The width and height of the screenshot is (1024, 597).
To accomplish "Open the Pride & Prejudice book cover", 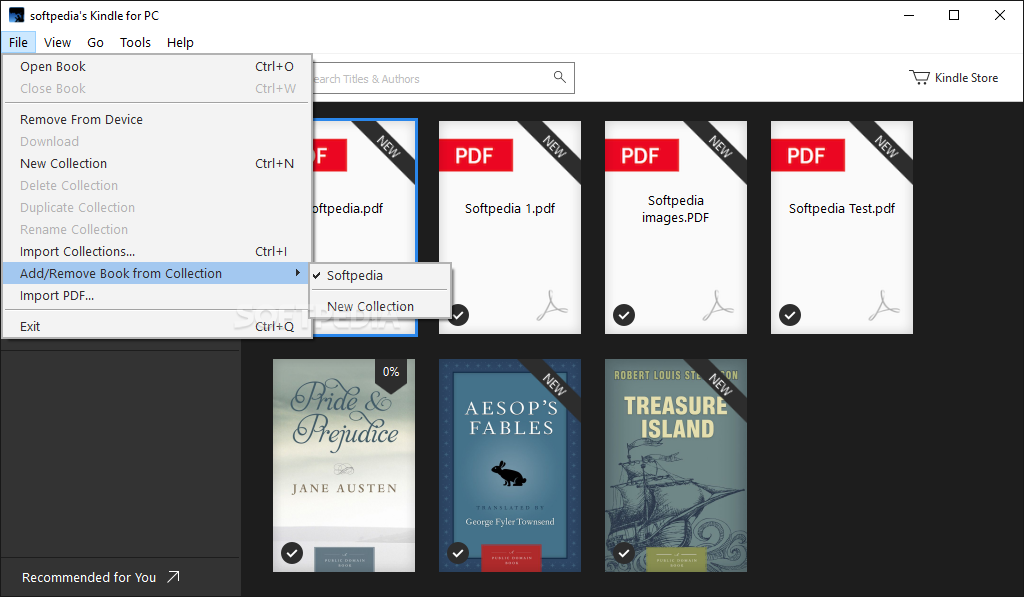I will [x=344, y=465].
